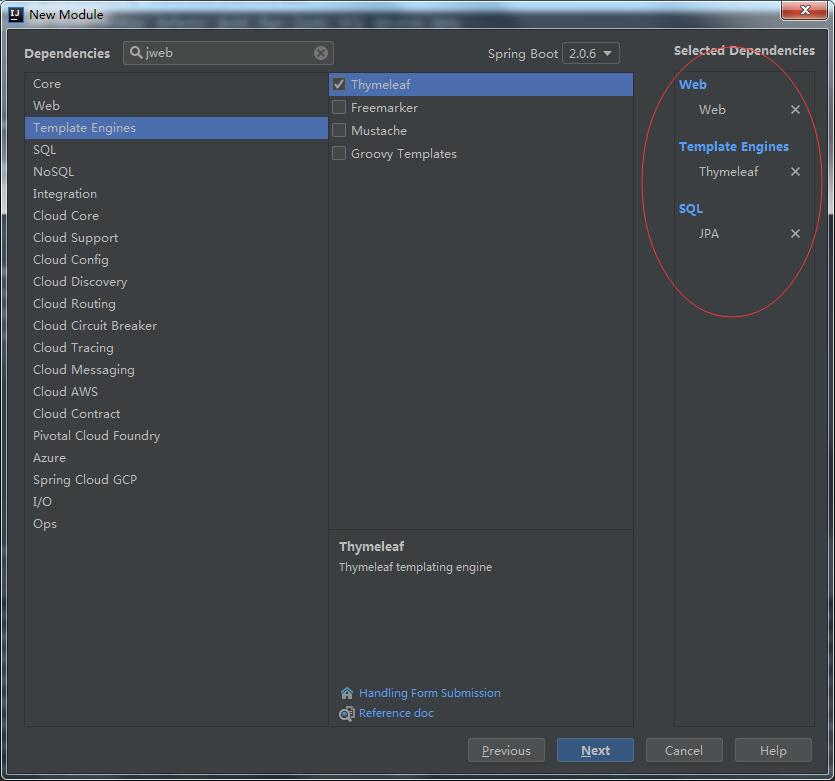Select the Azure category
The height and width of the screenshot is (781, 835).
176,458
